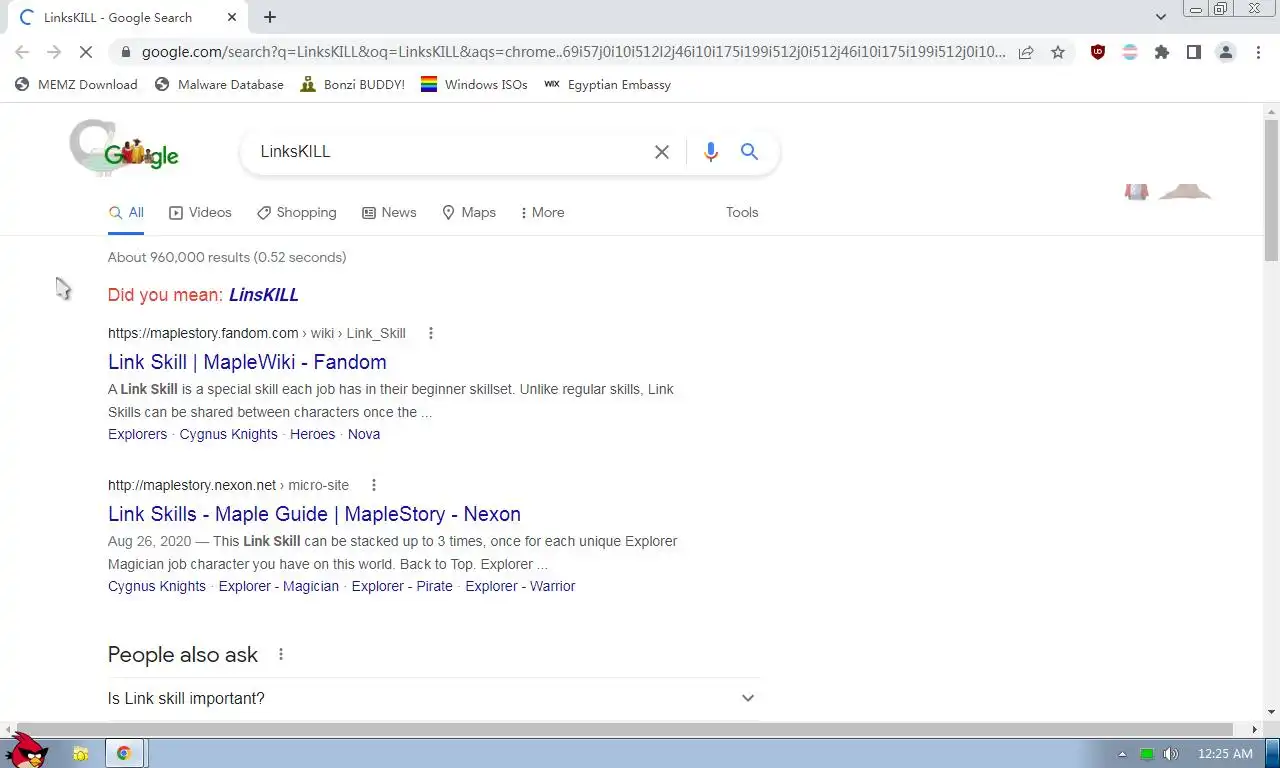Go back to the previous page
This screenshot has height=768, width=1280.
(22, 52)
